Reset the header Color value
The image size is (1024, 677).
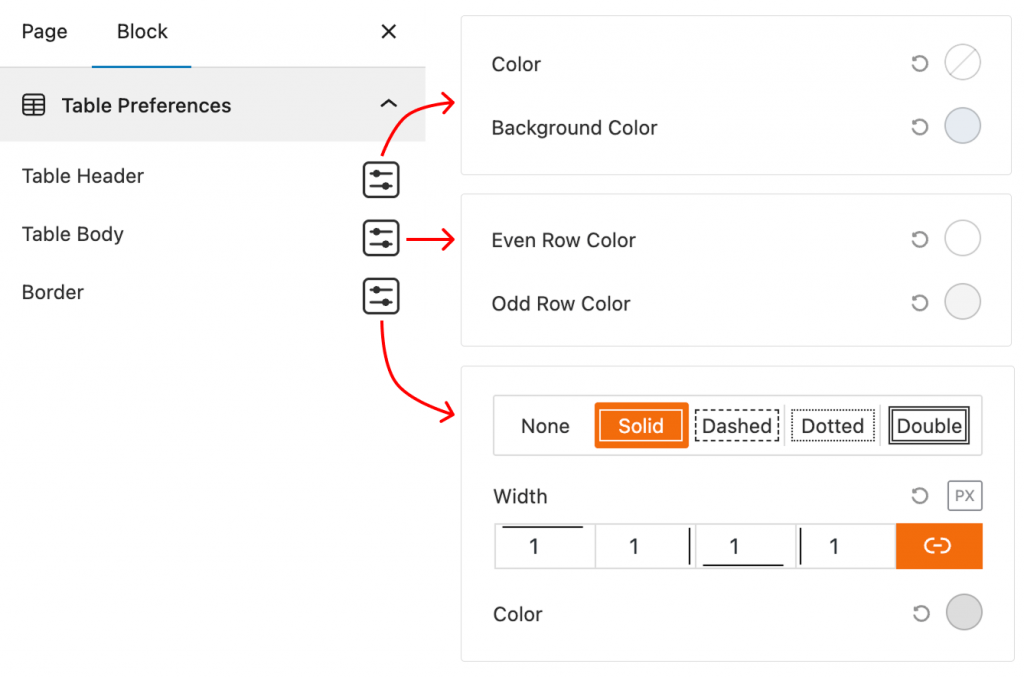click(919, 64)
